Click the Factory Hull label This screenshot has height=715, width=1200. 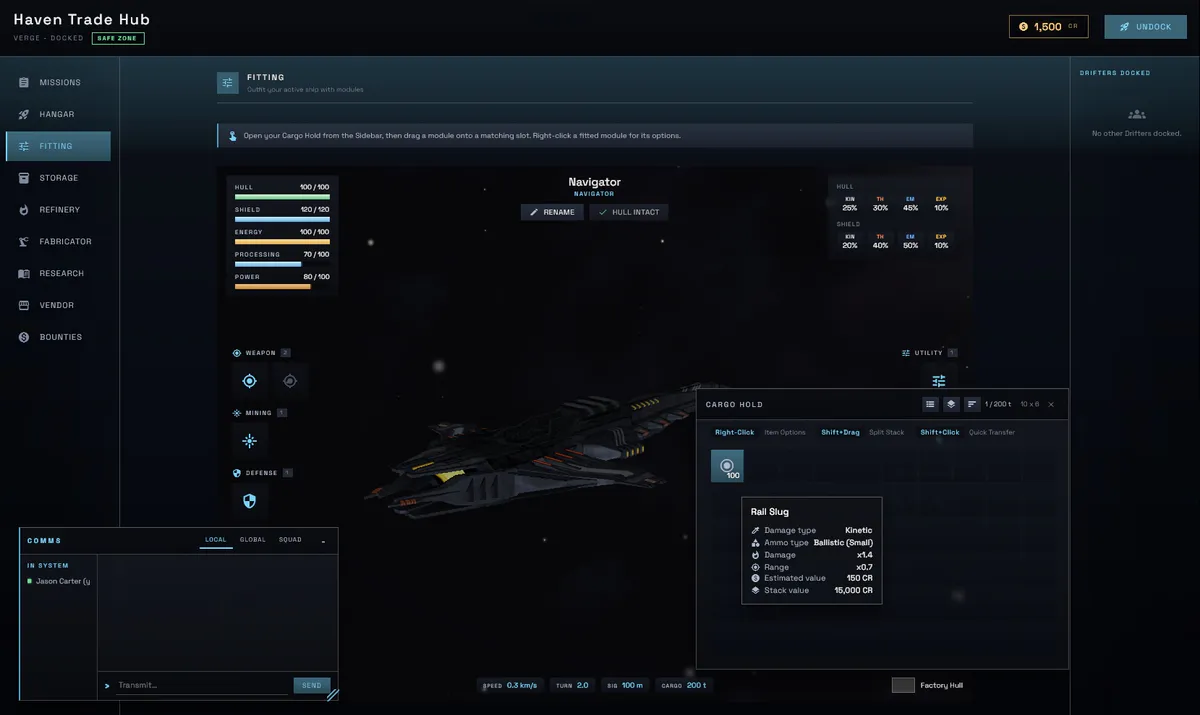point(942,685)
